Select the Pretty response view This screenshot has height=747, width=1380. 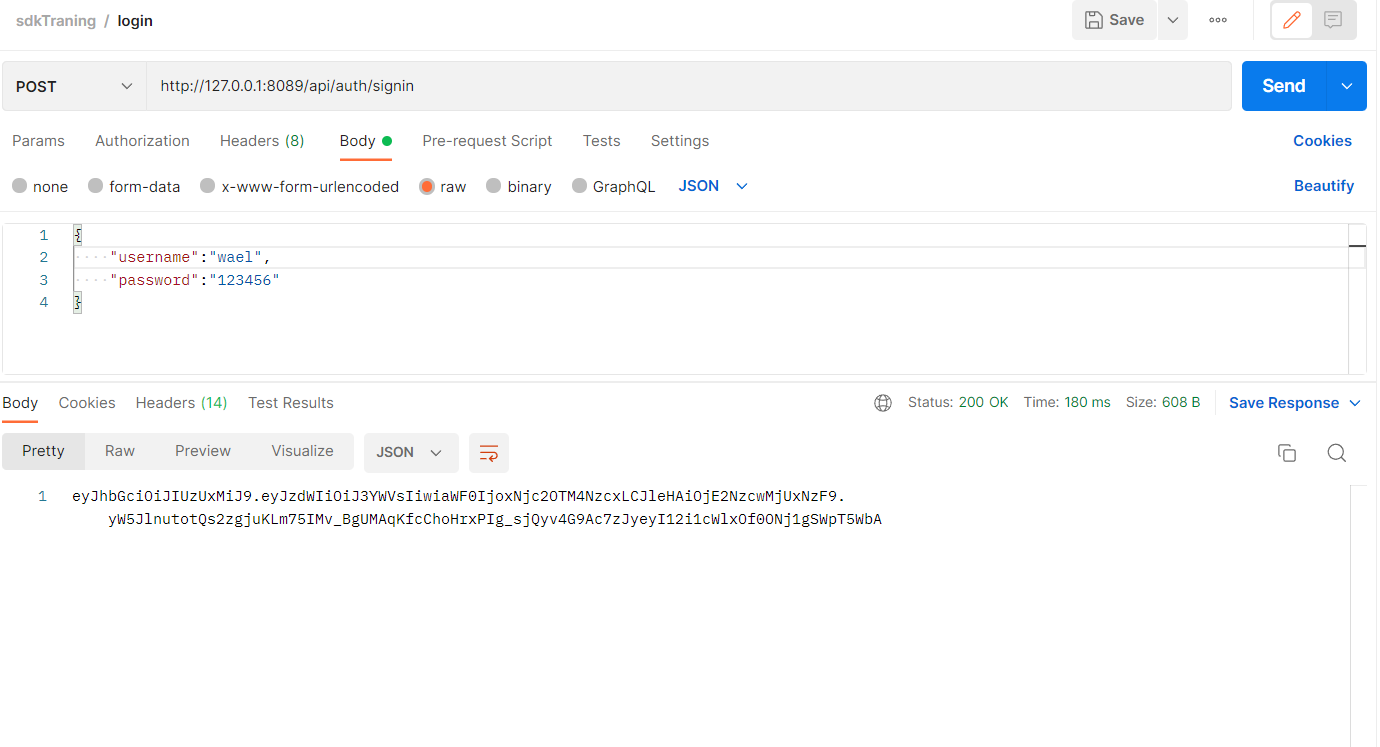tap(43, 451)
